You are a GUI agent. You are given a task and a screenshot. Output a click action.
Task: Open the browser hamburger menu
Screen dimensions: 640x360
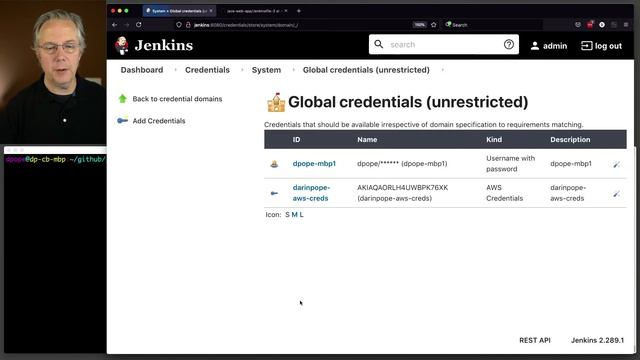click(626, 24)
